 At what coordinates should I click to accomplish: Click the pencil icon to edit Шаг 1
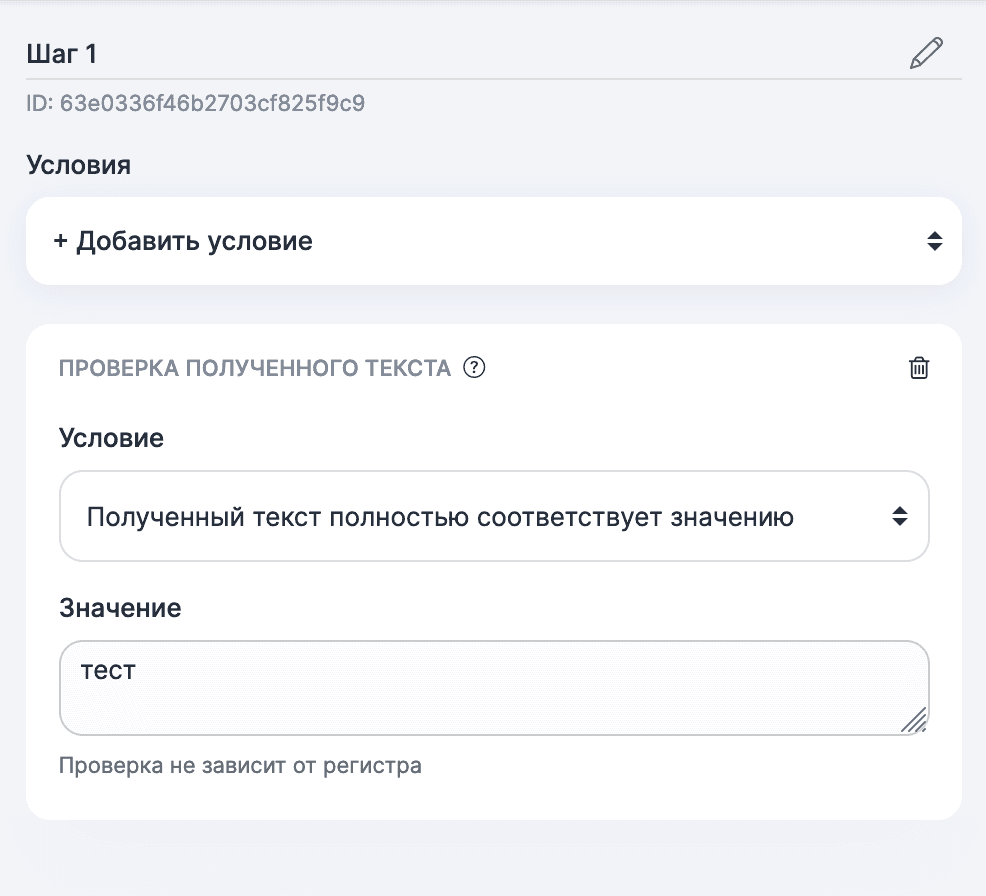(926, 53)
